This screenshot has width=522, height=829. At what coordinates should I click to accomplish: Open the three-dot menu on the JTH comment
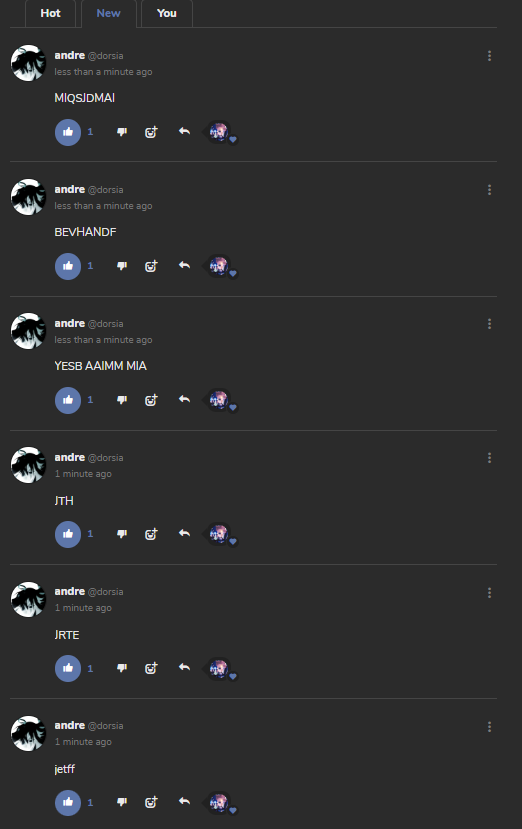489,458
